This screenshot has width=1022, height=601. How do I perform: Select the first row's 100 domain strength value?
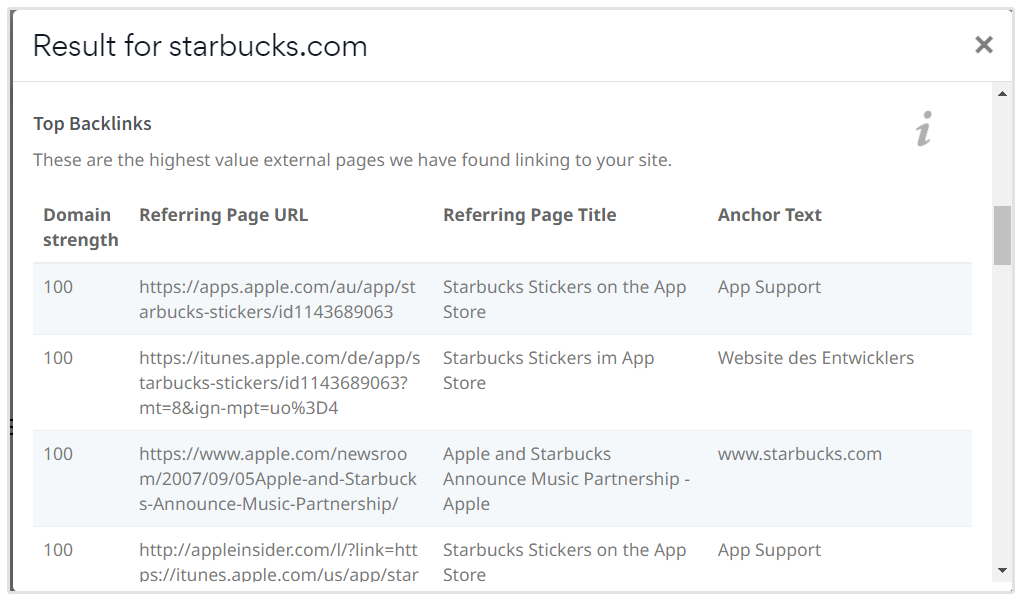coord(57,286)
